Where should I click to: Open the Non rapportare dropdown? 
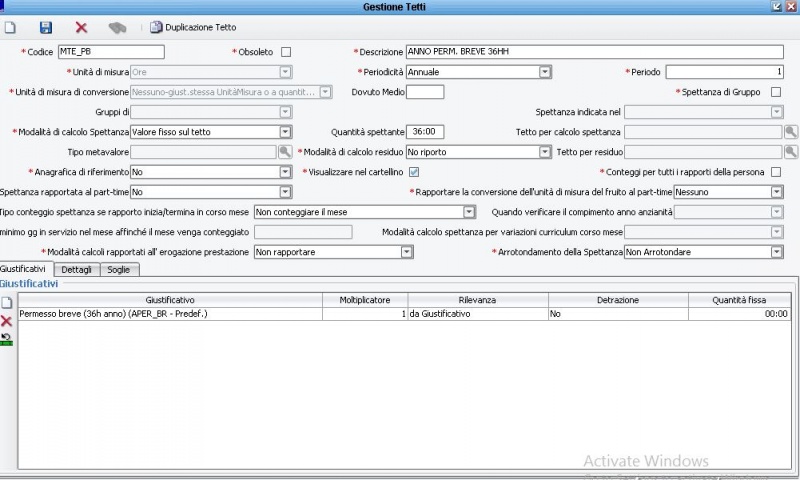(406, 252)
